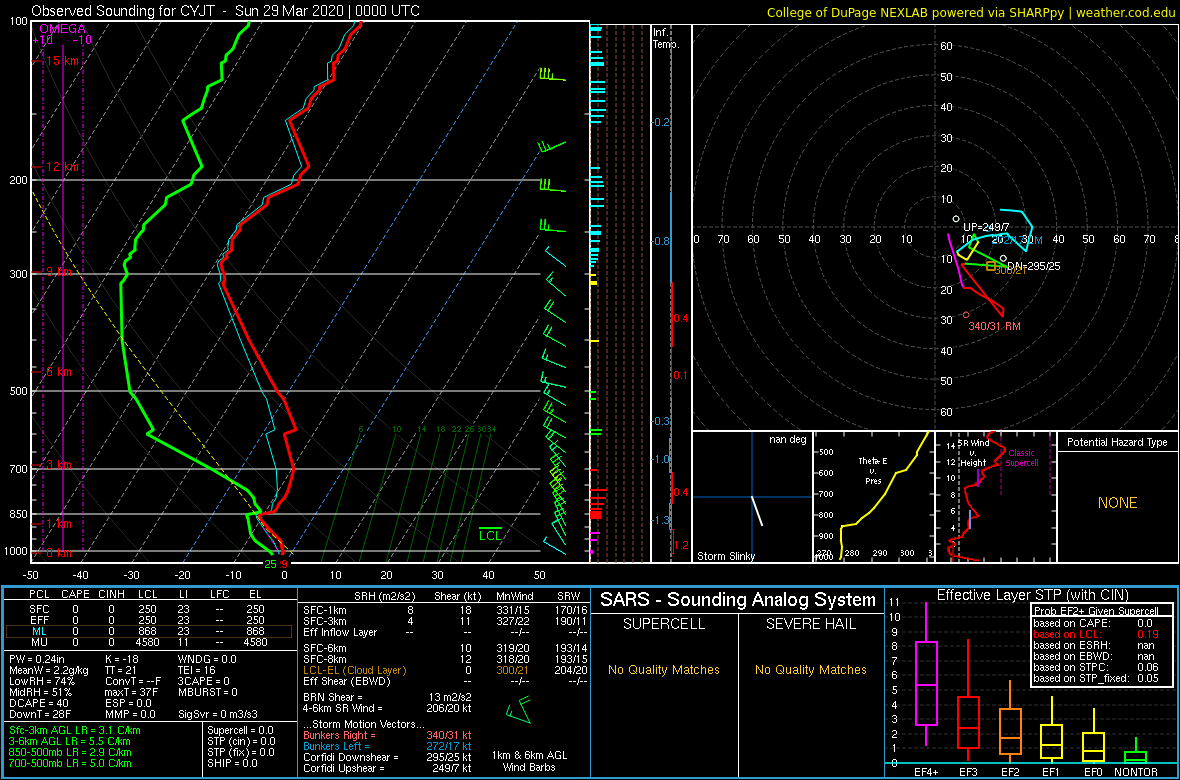Click the based on LCL: 0.19 probability

click(x=1096, y=635)
